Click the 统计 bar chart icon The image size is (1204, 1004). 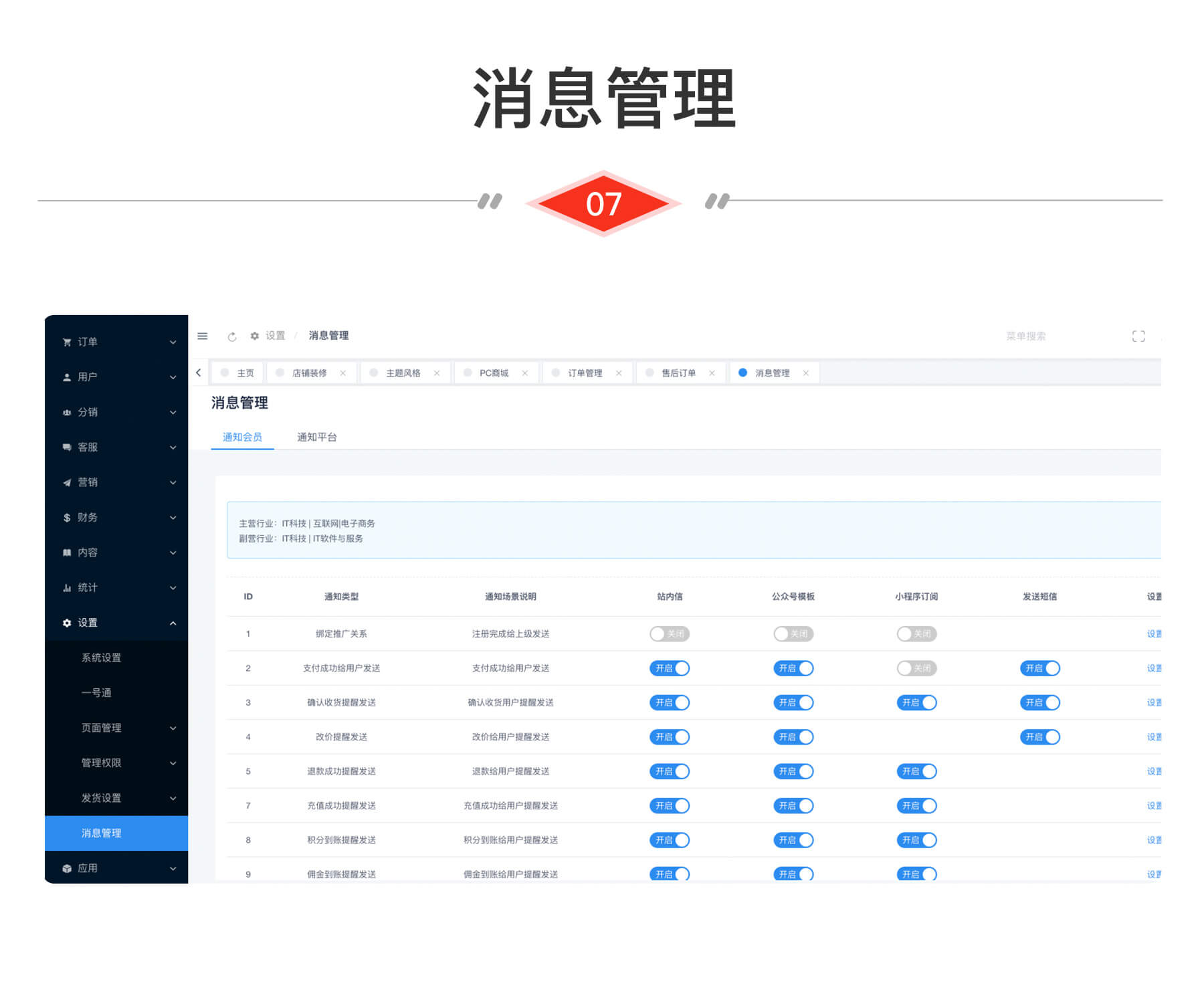66,587
